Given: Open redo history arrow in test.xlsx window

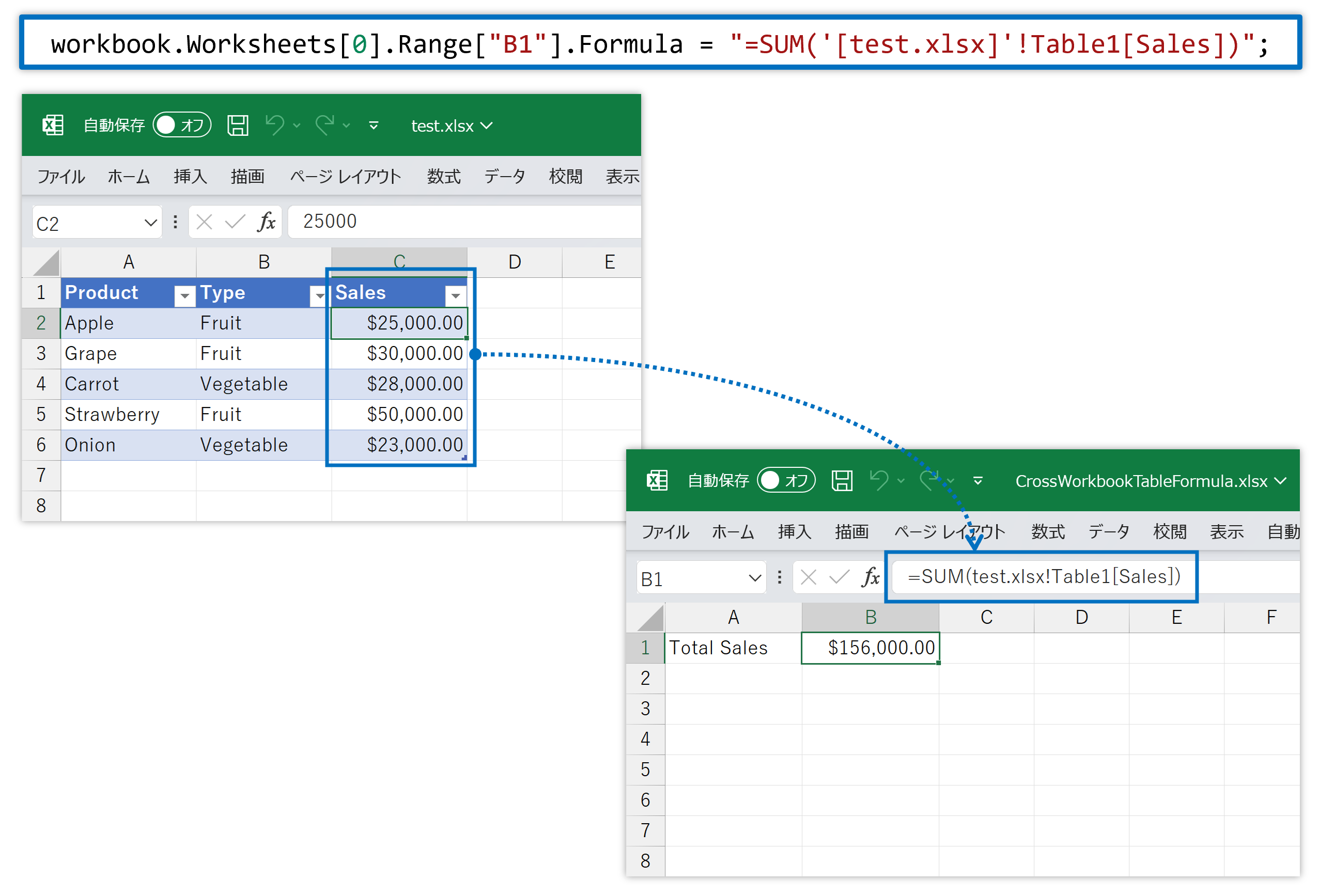Looking at the screenshot, I should [x=347, y=125].
